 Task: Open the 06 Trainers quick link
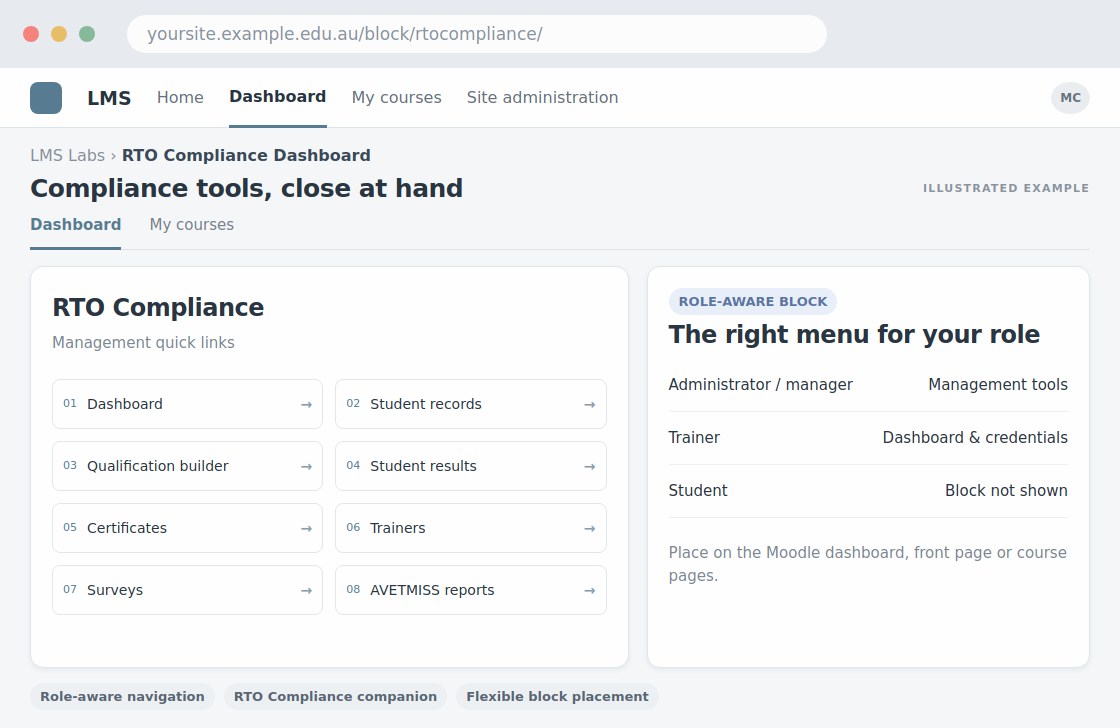tap(471, 528)
